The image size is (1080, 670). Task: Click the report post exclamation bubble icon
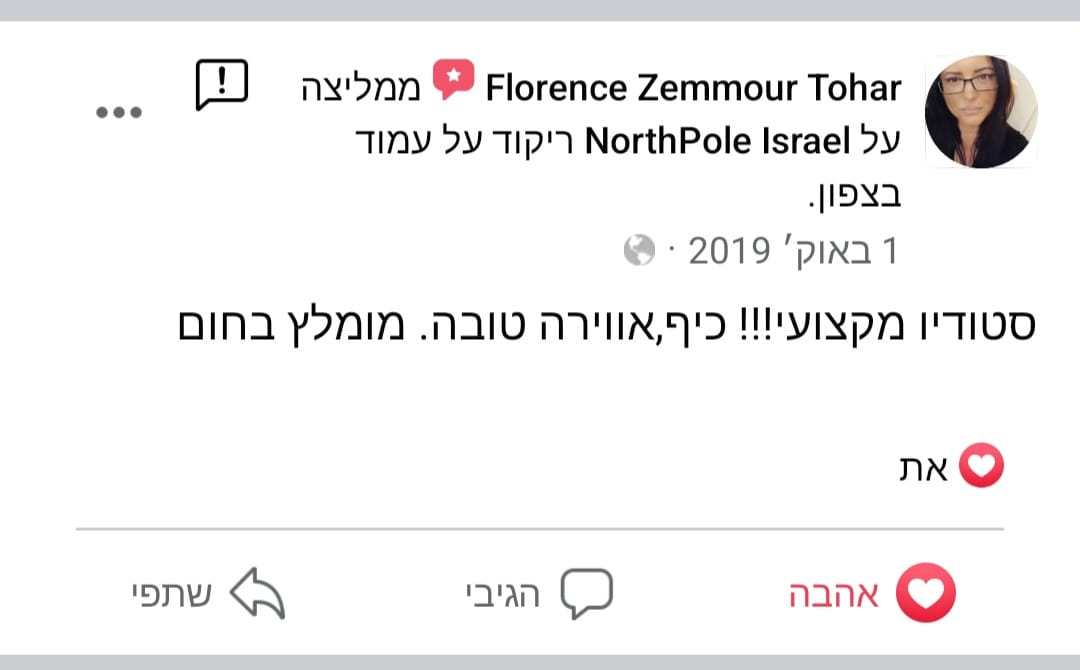click(x=220, y=86)
